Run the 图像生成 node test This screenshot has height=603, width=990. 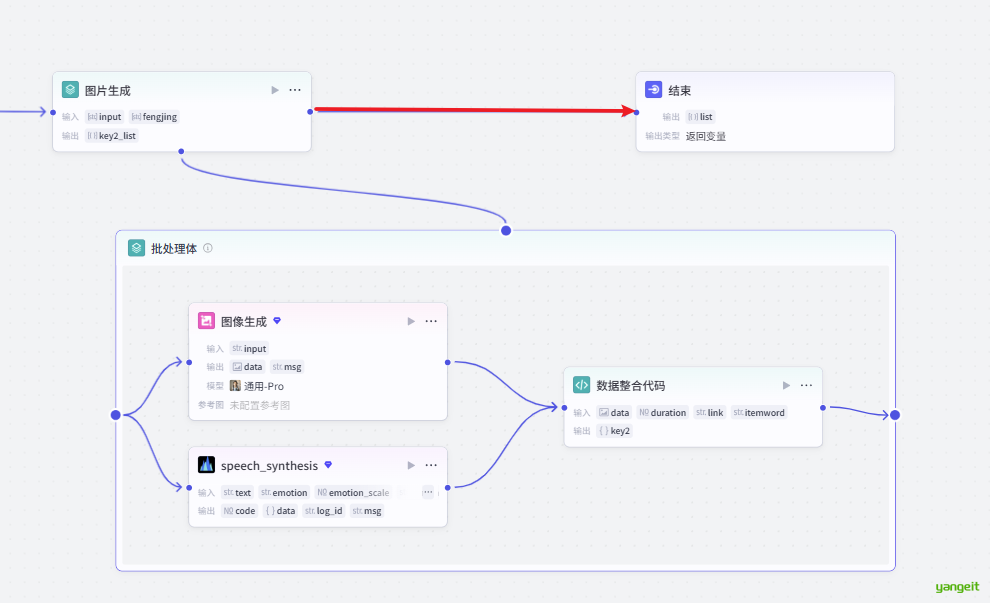click(411, 321)
